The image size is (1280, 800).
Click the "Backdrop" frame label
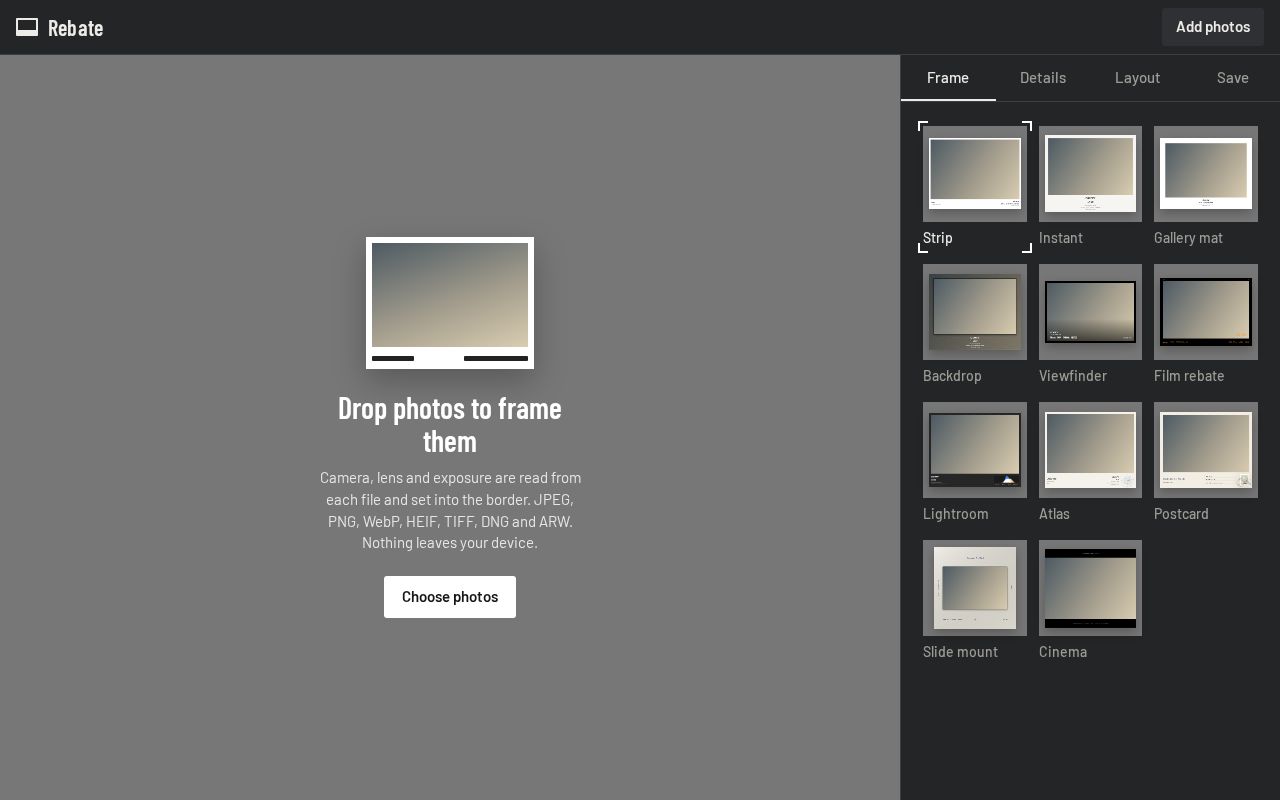(x=952, y=376)
